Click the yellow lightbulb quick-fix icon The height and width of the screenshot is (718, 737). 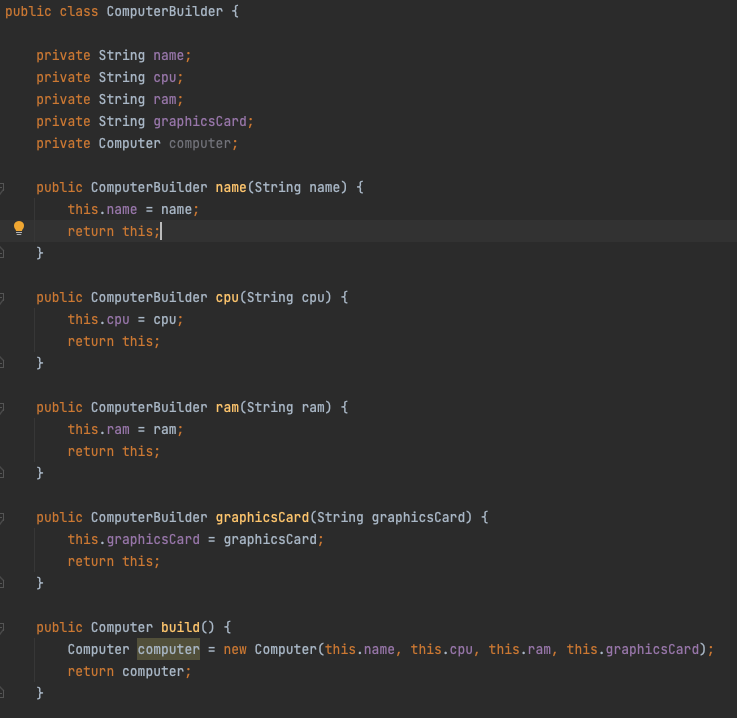click(x=19, y=228)
